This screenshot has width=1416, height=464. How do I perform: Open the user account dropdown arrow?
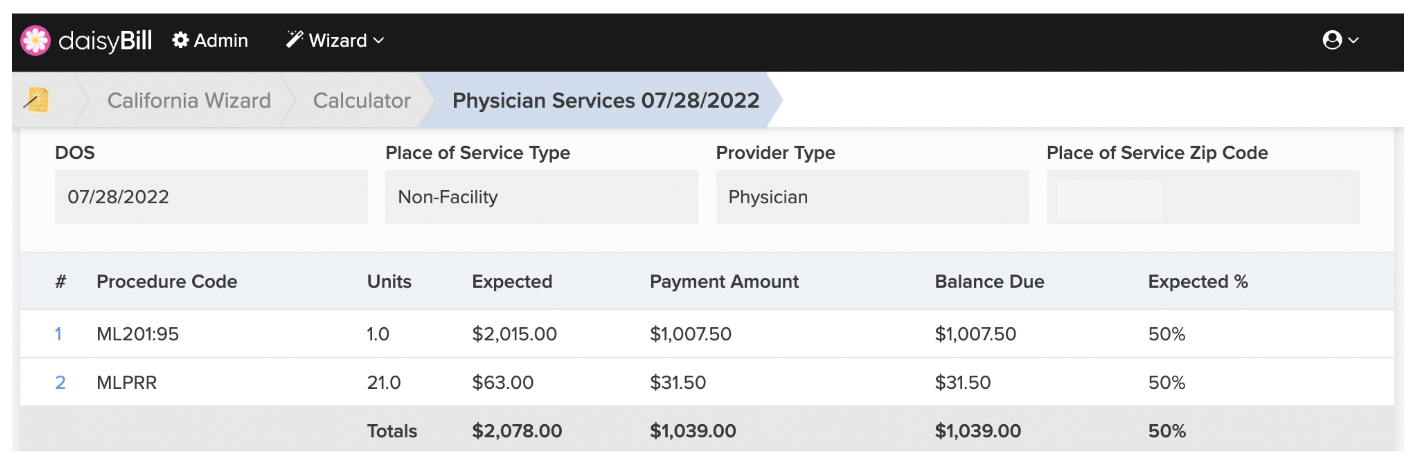pyautogui.click(x=1354, y=41)
